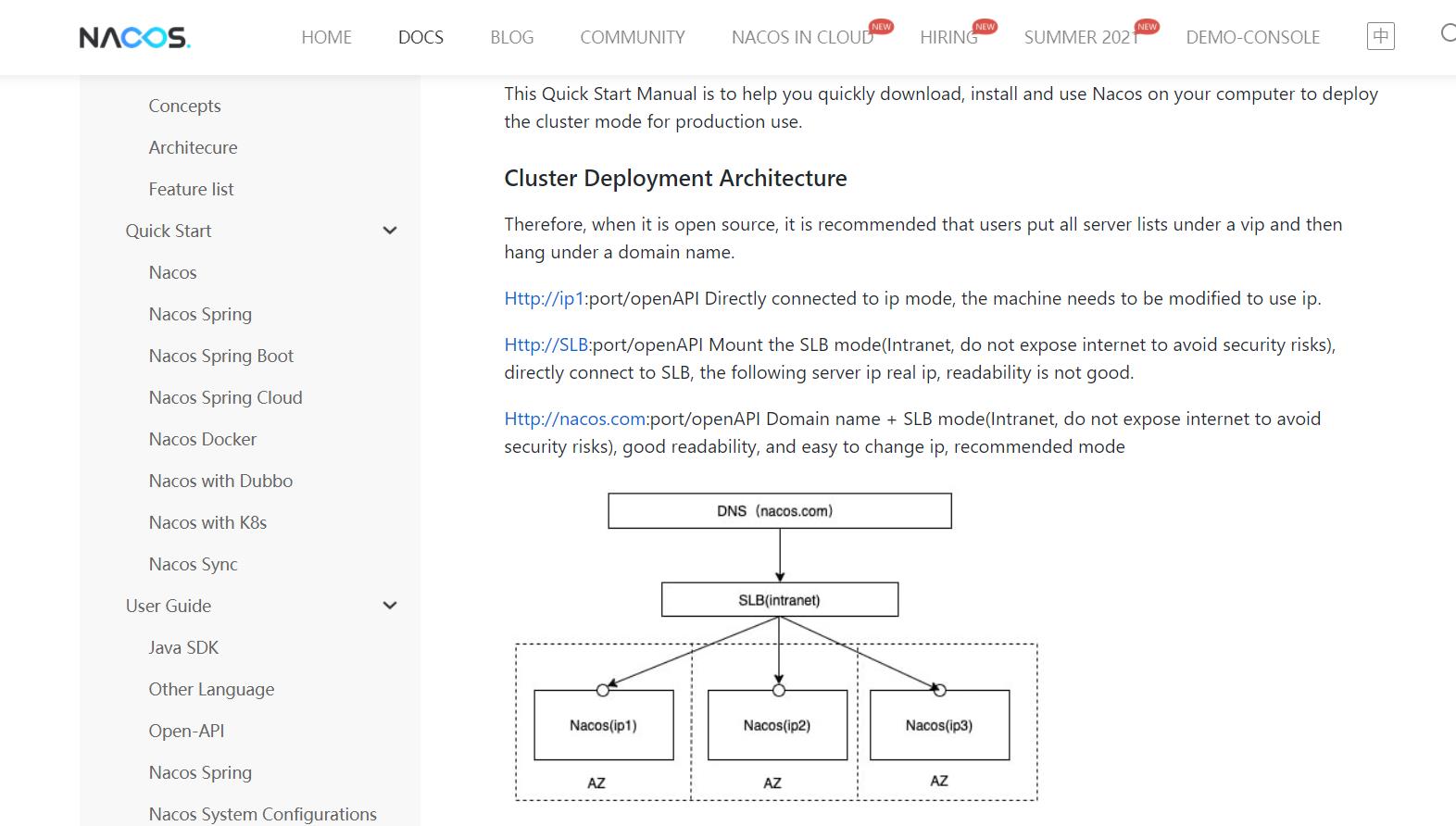Click the SLB(intranet) box in diagram
The width and height of the screenshot is (1456, 826).
point(780,599)
